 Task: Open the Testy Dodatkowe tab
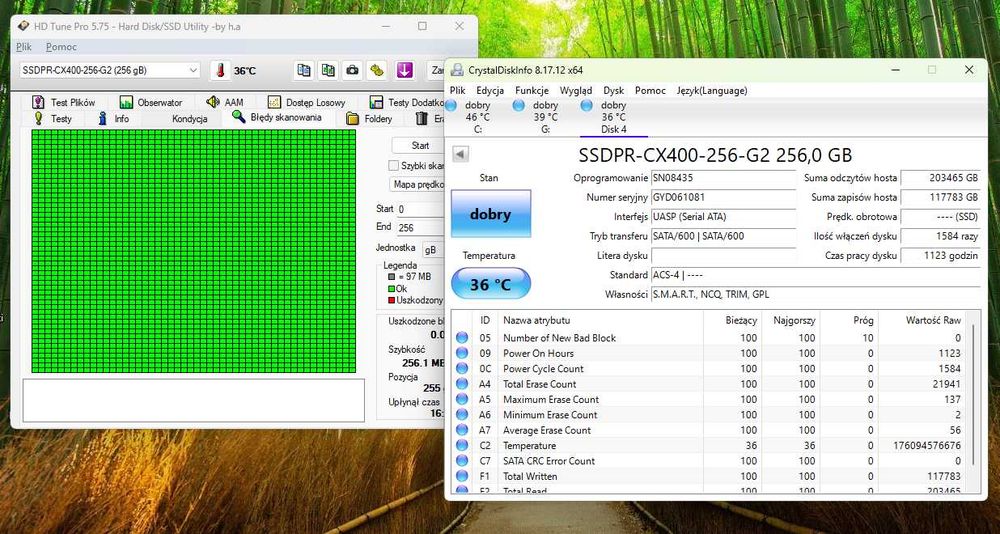pos(407,102)
